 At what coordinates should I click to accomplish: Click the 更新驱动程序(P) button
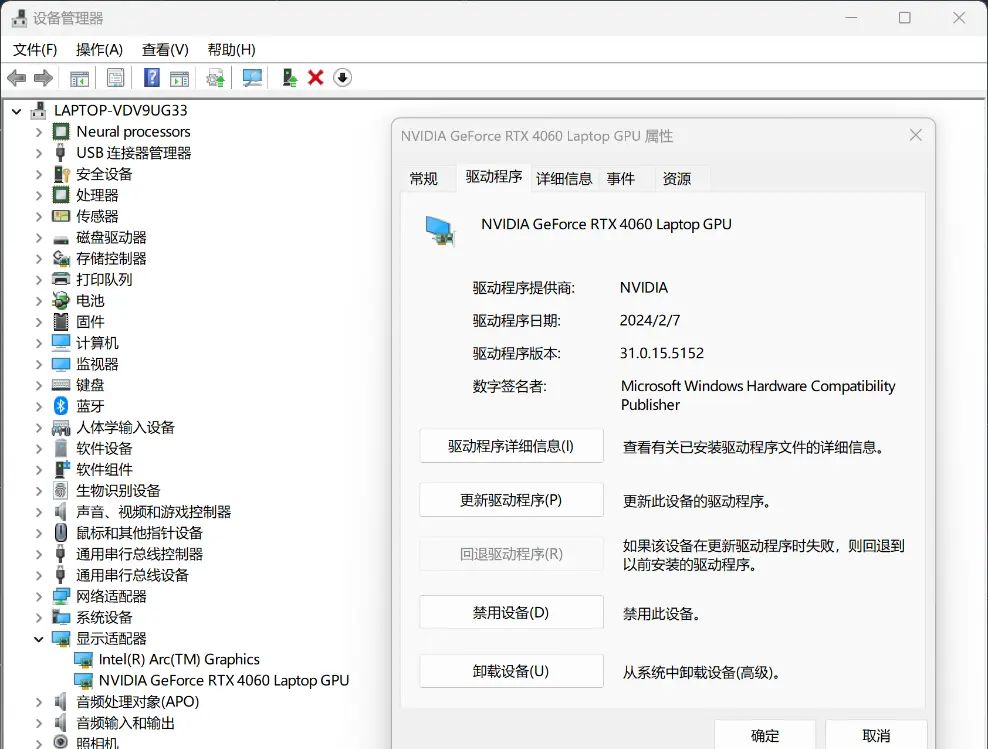click(x=511, y=500)
